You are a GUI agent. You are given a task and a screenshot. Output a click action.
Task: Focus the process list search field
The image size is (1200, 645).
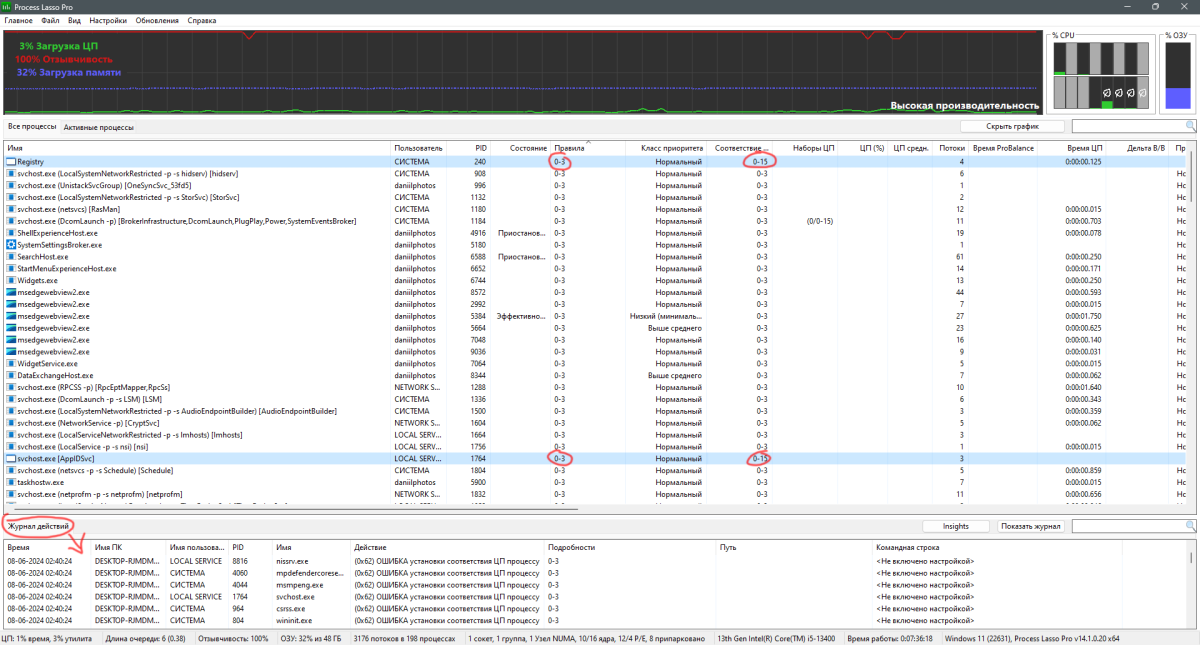click(x=1129, y=127)
